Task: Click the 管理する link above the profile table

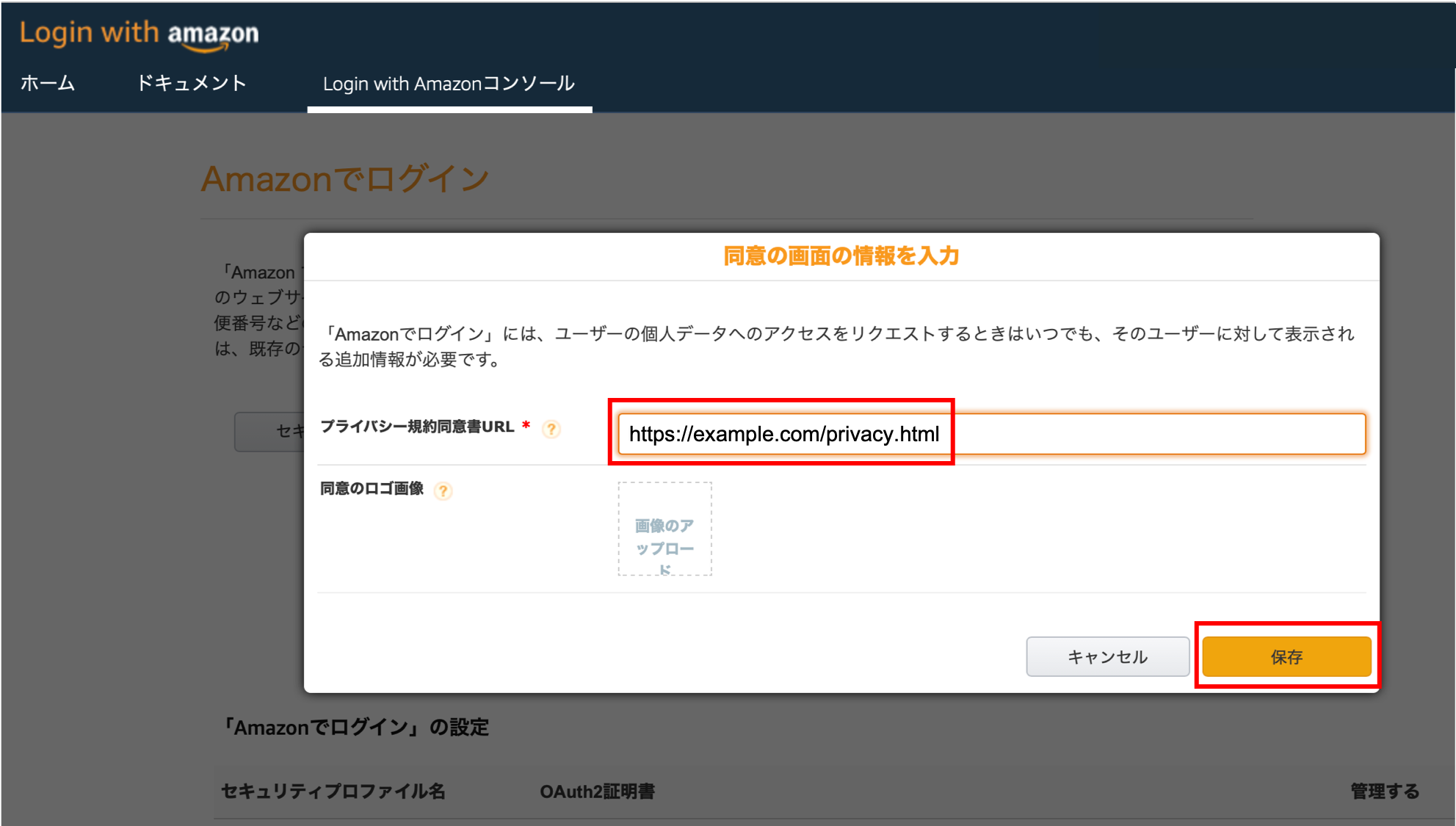Action: coord(1383,791)
